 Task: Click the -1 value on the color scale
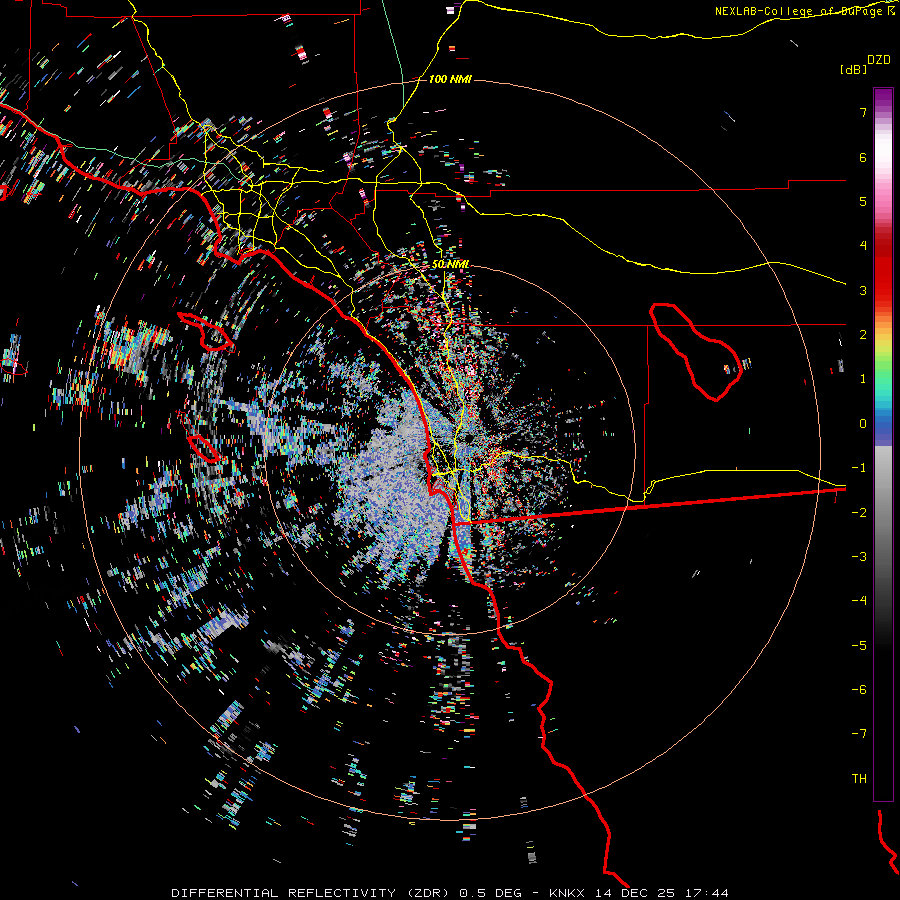(x=859, y=468)
